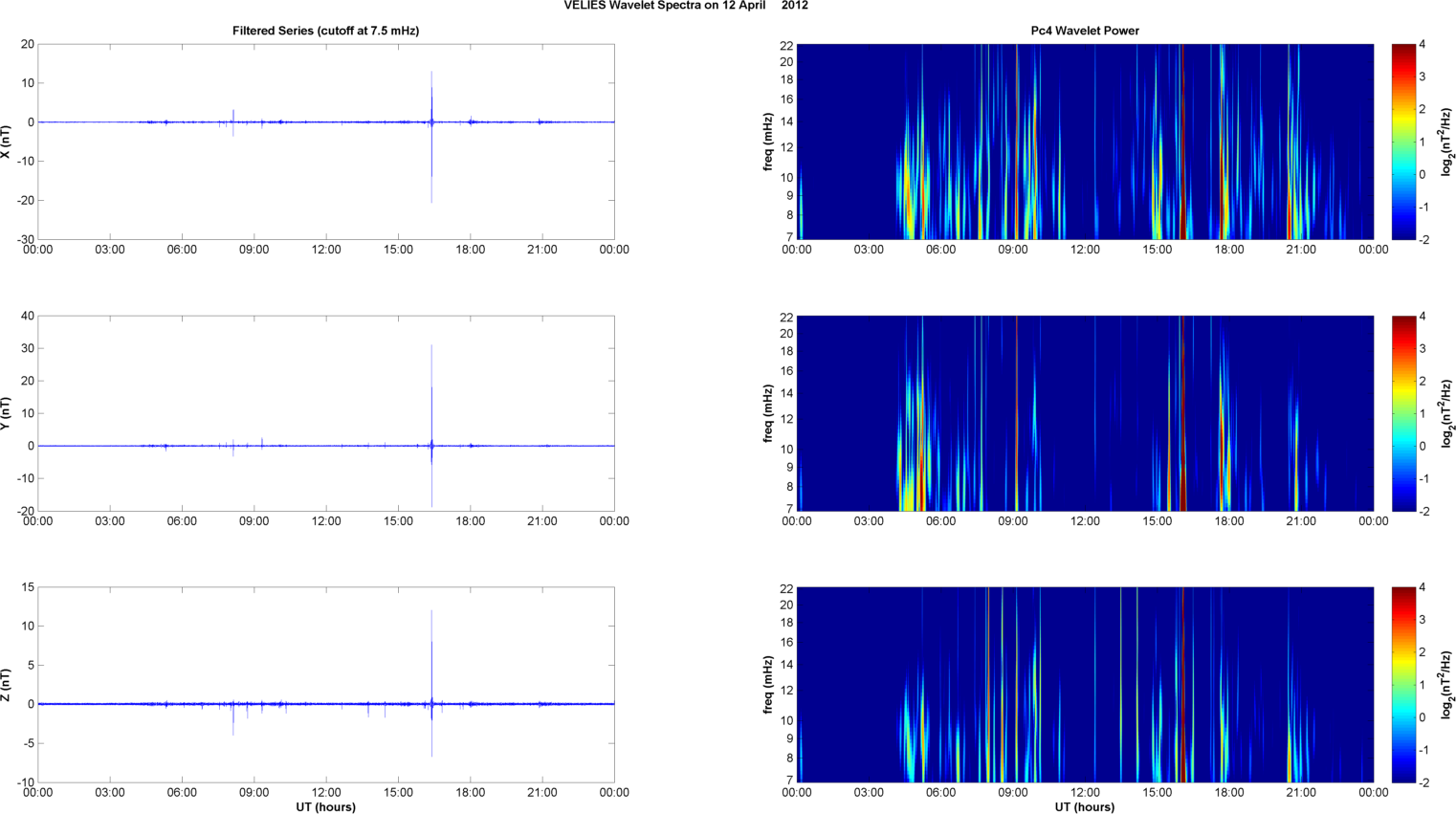
Task: Select the Filtered Series plot title
Action: pos(325,31)
